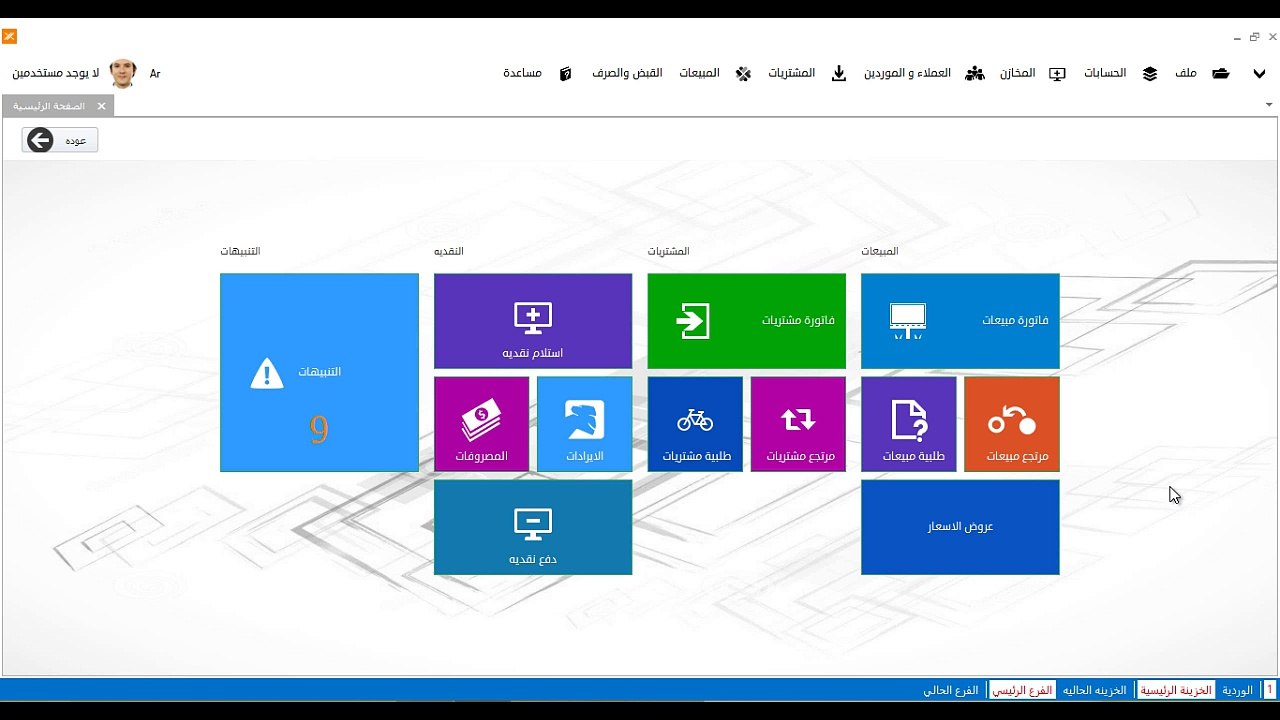1280x720 pixels.
Task: Open the tab list dropdown arrow
Action: (1269, 105)
